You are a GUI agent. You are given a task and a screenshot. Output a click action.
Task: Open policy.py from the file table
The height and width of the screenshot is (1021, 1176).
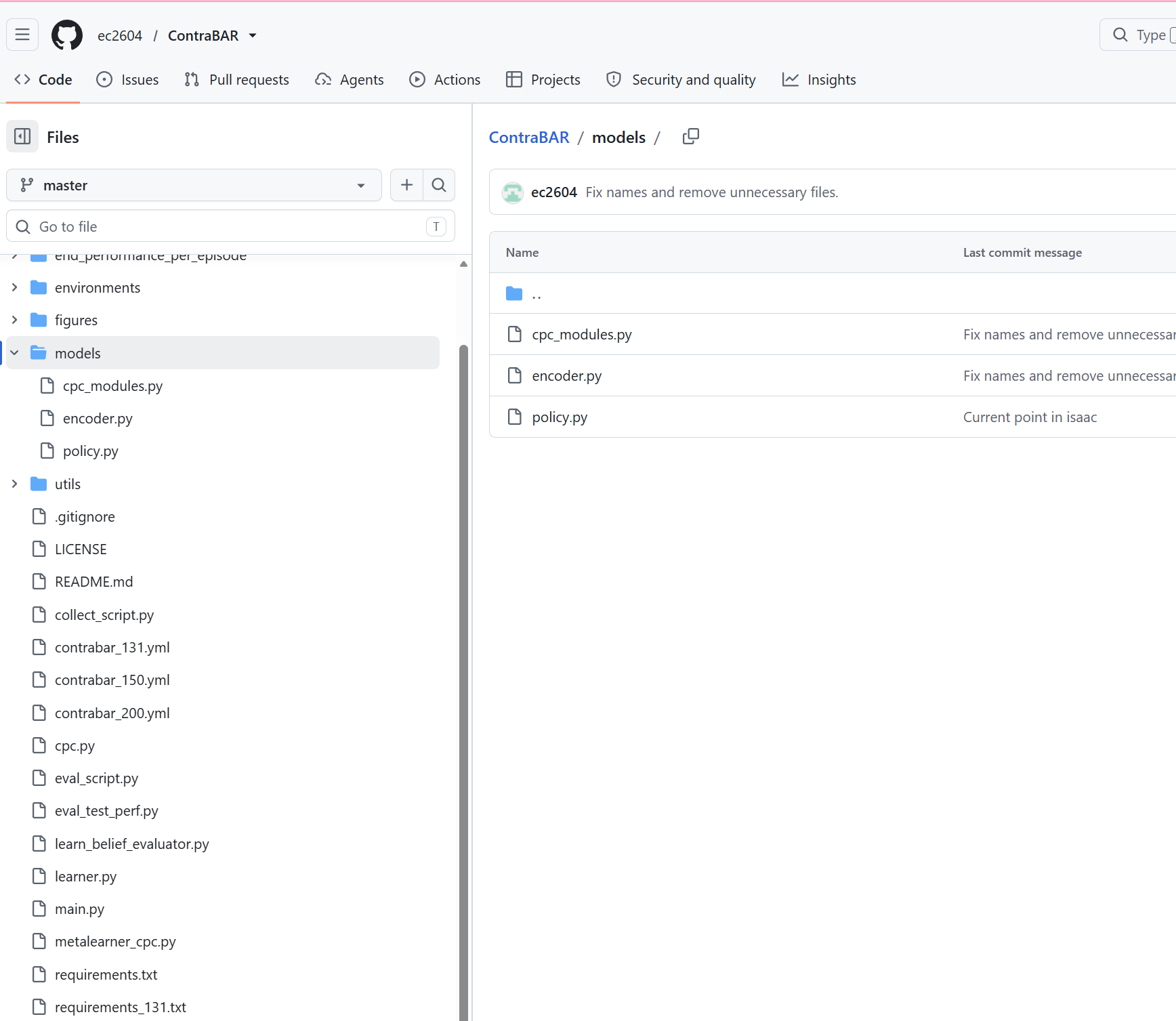point(560,417)
